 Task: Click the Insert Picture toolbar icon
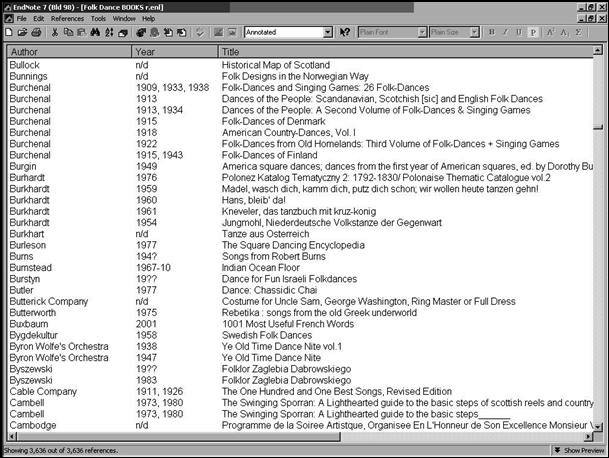pyautogui.click(x=218, y=32)
